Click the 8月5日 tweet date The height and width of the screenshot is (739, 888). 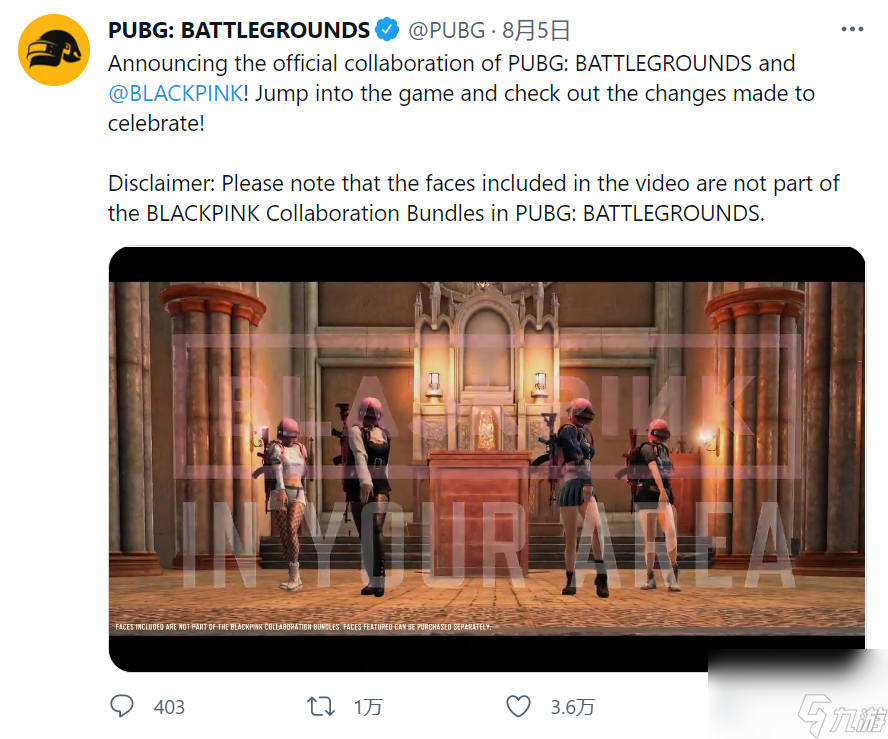(536, 30)
